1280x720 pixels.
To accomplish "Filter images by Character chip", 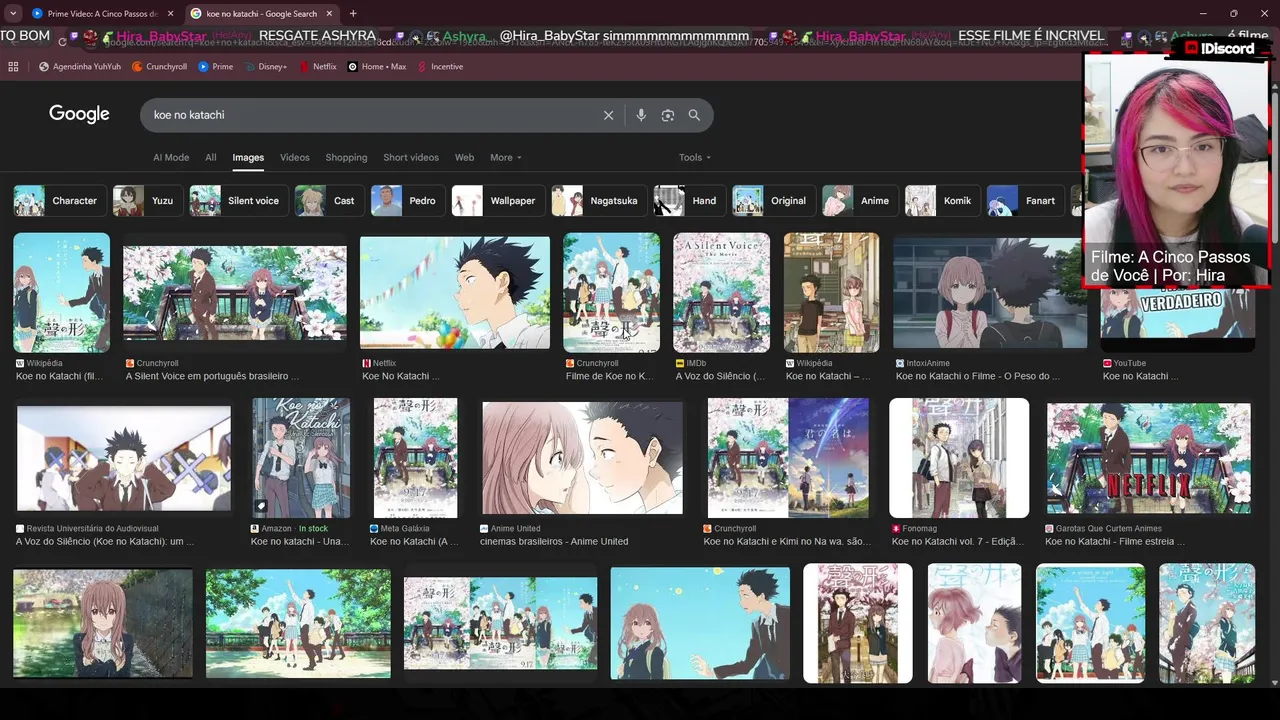I will (59, 201).
